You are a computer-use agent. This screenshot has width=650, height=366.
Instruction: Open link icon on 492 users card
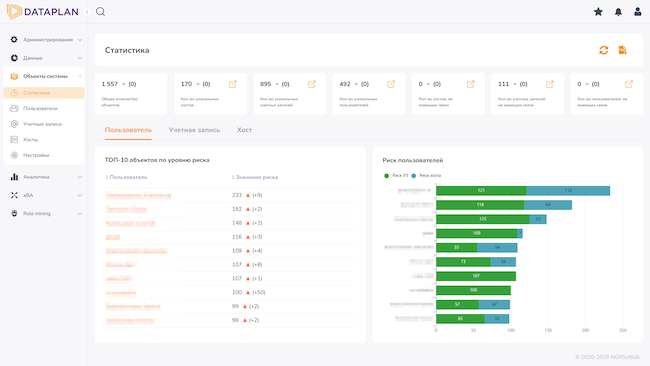tap(391, 84)
